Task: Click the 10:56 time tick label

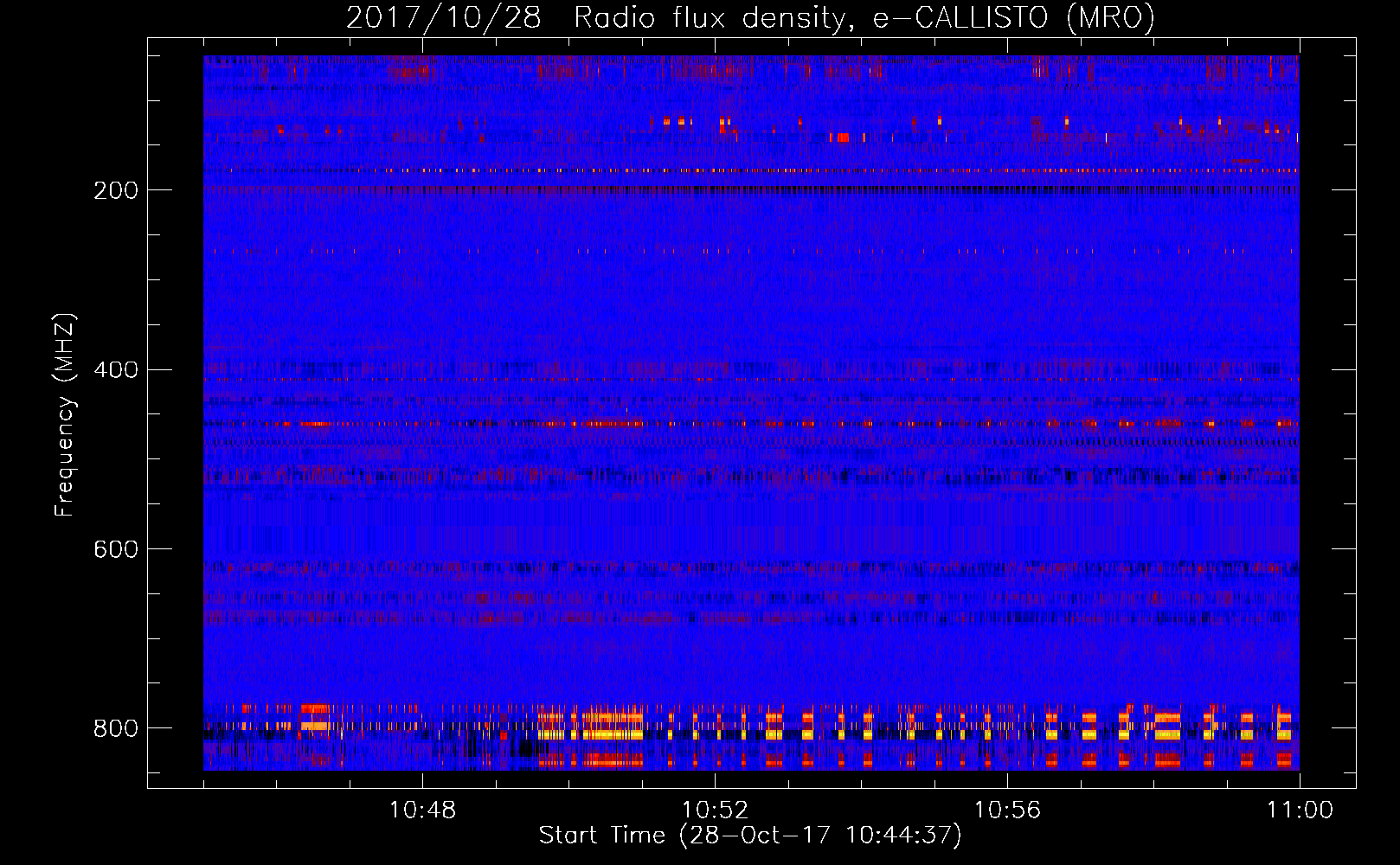Action: 1007,811
